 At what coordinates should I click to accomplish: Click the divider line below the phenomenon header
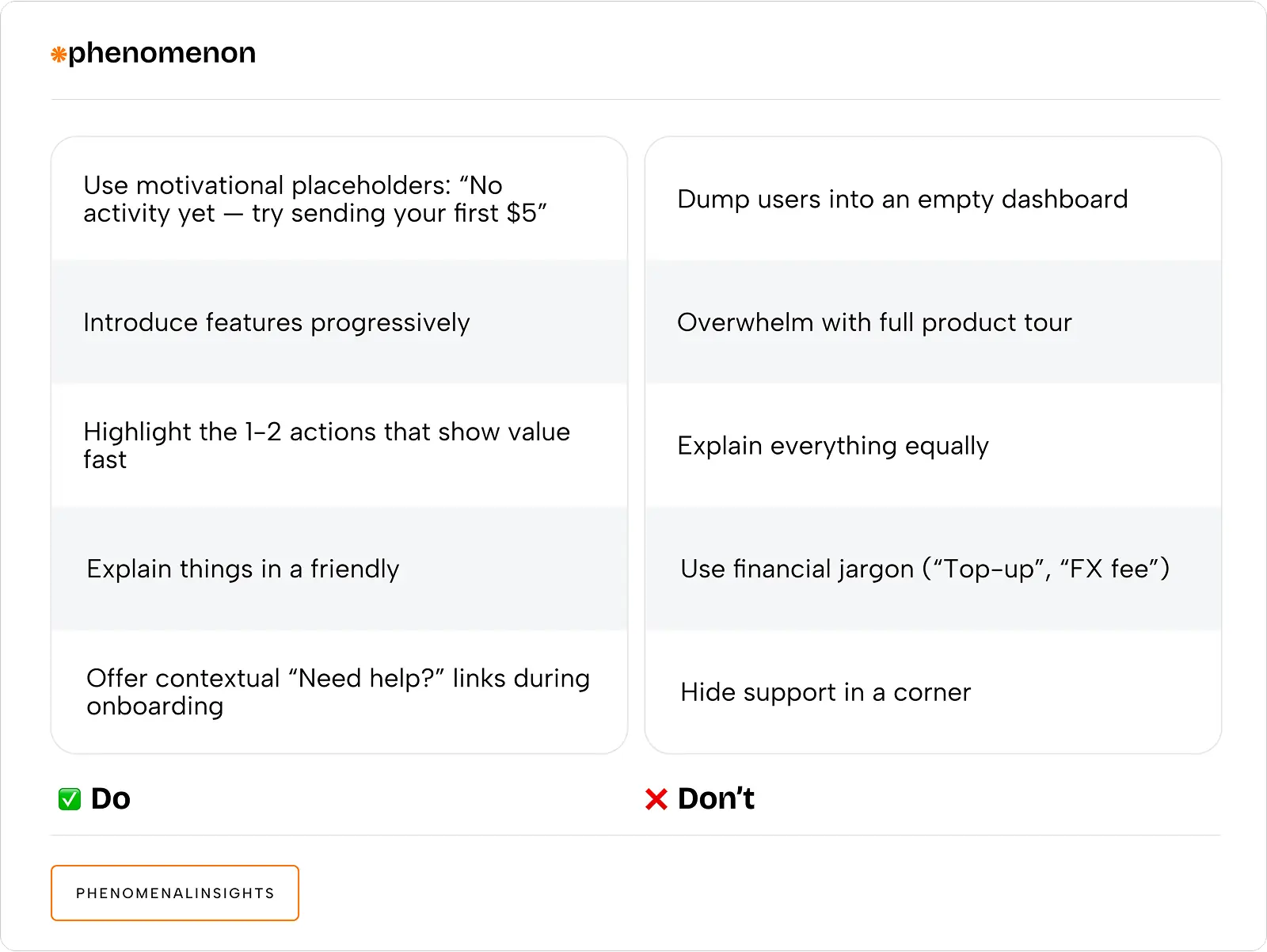click(x=635, y=100)
